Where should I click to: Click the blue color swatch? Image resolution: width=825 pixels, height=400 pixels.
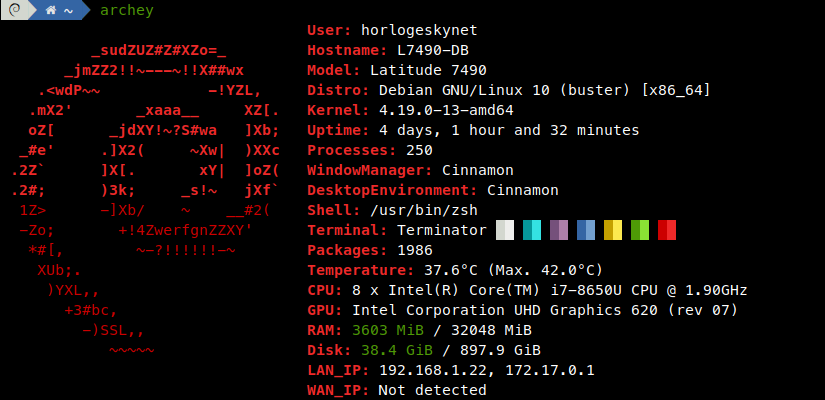click(x=586, y=230)
